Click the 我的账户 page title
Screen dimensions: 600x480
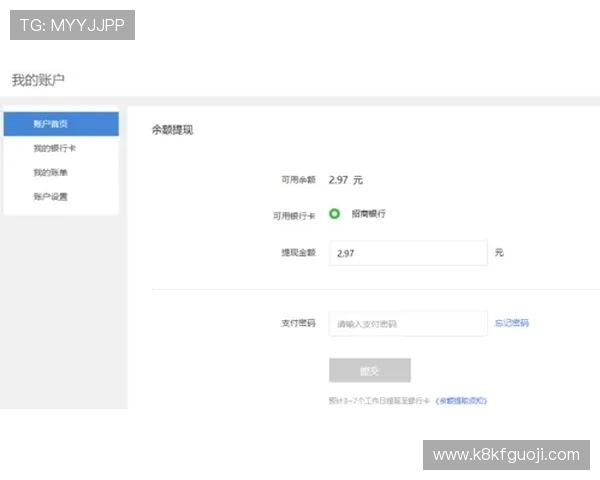point(38,80)
